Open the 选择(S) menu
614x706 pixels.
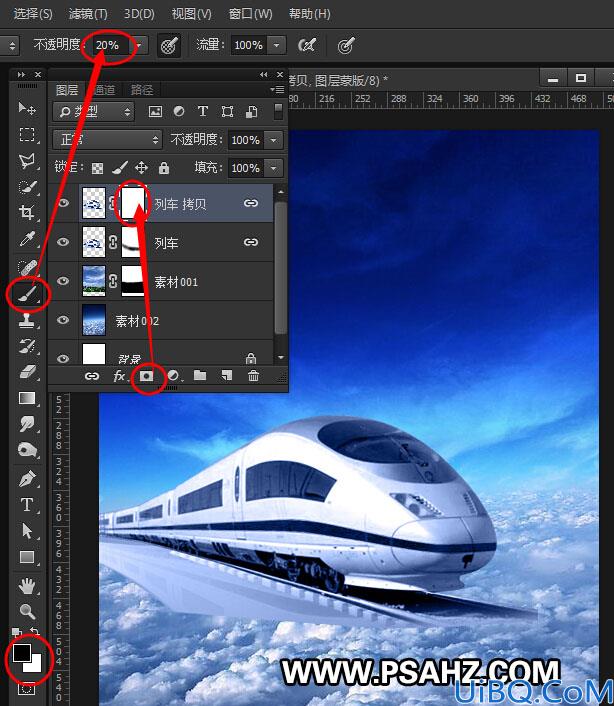(33, 14)
